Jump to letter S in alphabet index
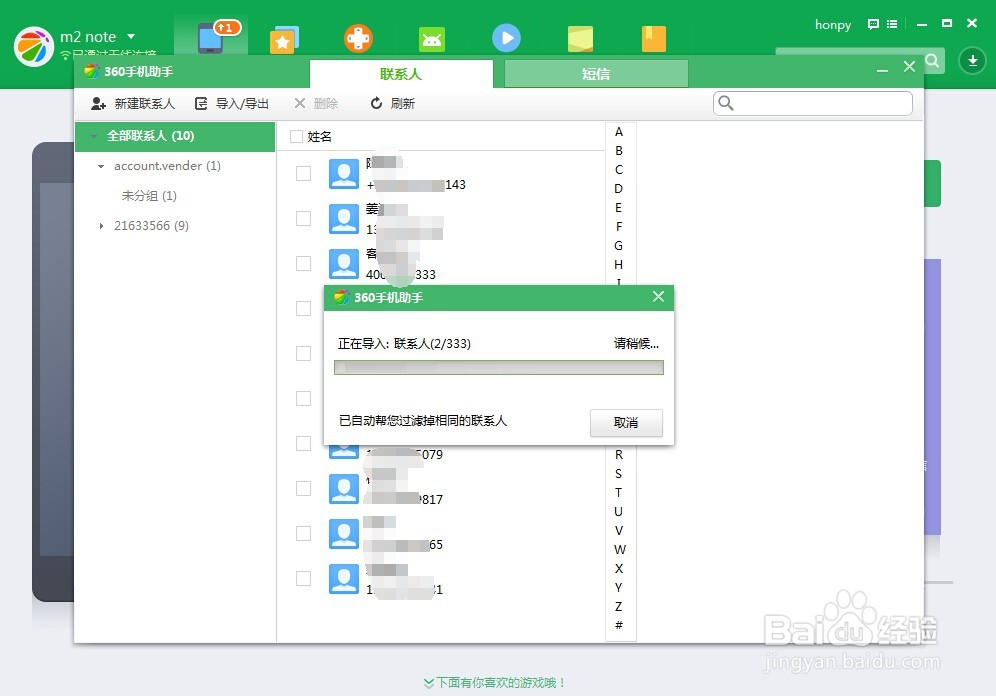996x696 pixels. (x=618, y=474)
